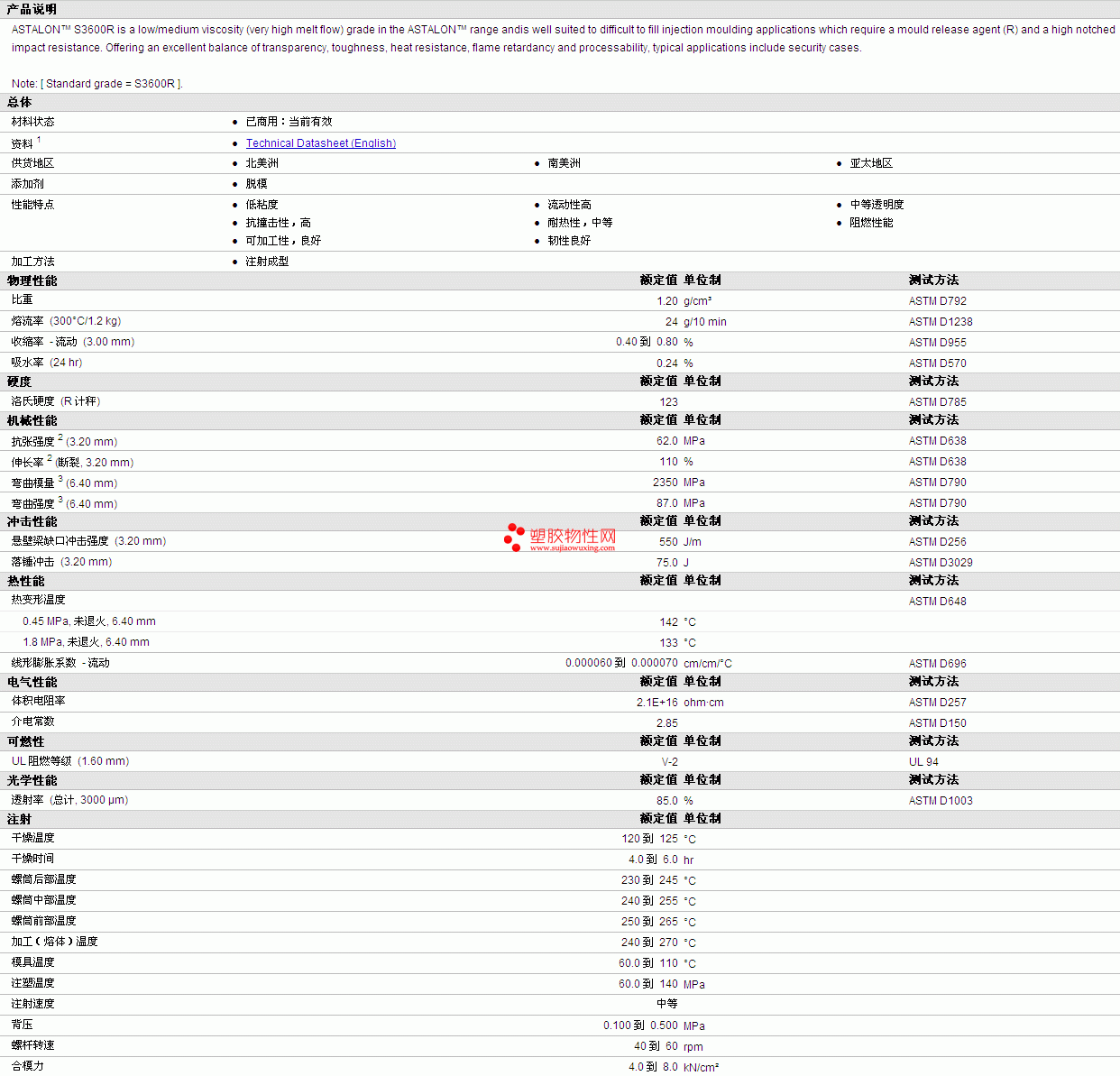1120x1076 pixels.
Task: Select the '螺筒后部温度' row label
Action: click(43, 879)
